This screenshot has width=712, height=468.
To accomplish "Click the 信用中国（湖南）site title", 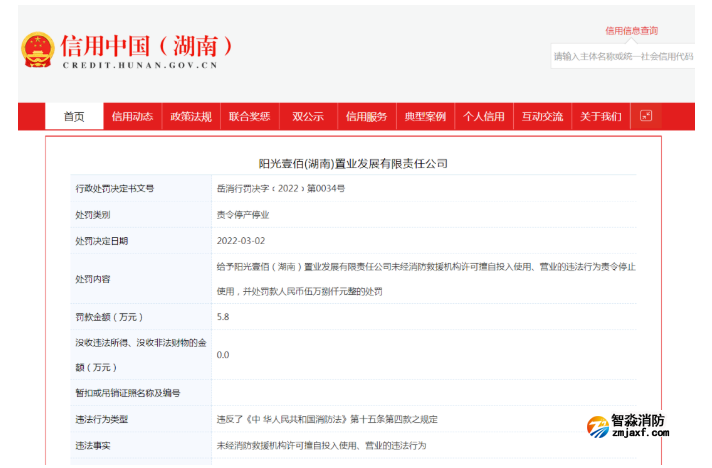I will coord(148,46).
